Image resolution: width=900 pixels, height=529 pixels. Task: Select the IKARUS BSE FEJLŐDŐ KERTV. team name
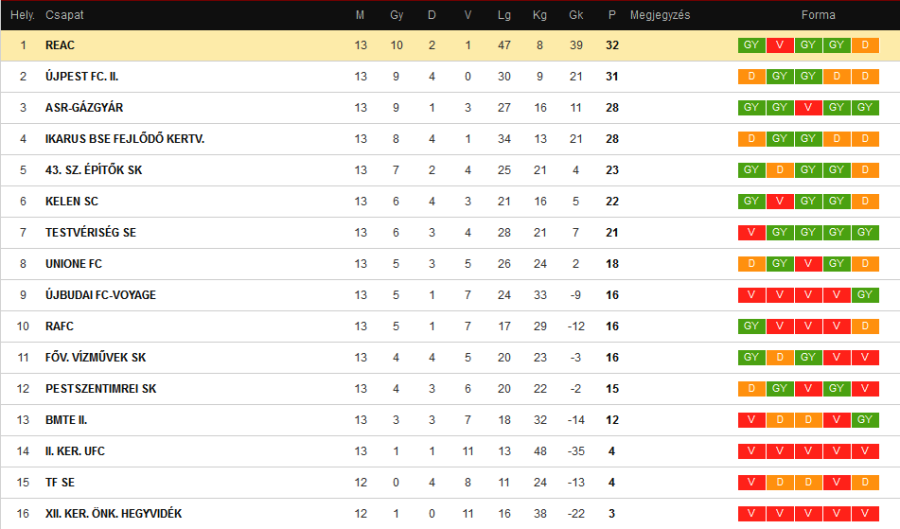coord(125,139)
